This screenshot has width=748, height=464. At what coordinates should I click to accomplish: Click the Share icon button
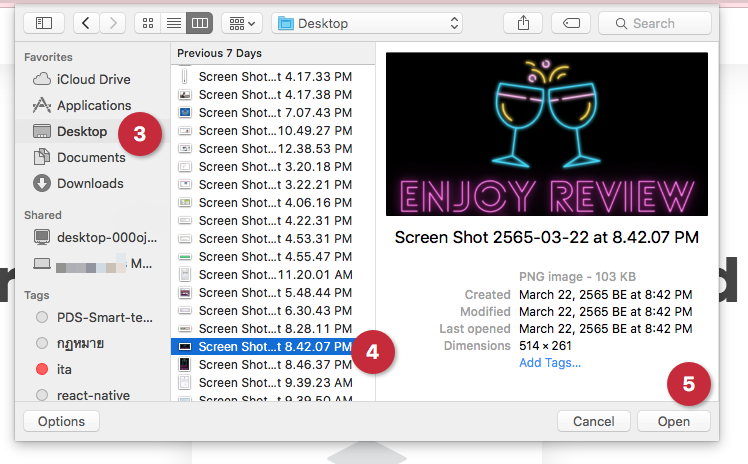click(x=523, y=22)
